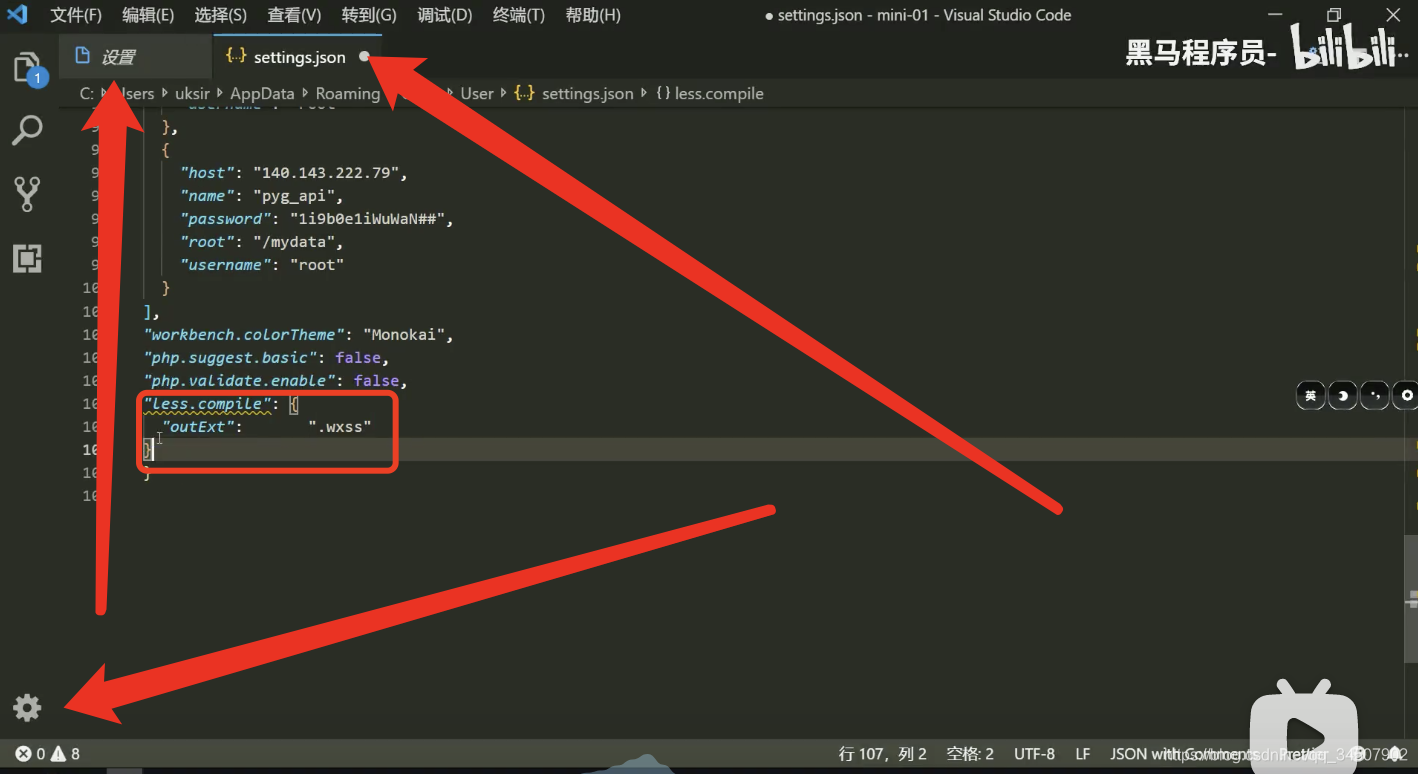Image resolution: width=1418 pixels, height=774 pixels.
Task: Expand the Roaming breadcrumb item
Action: (347, 93)
